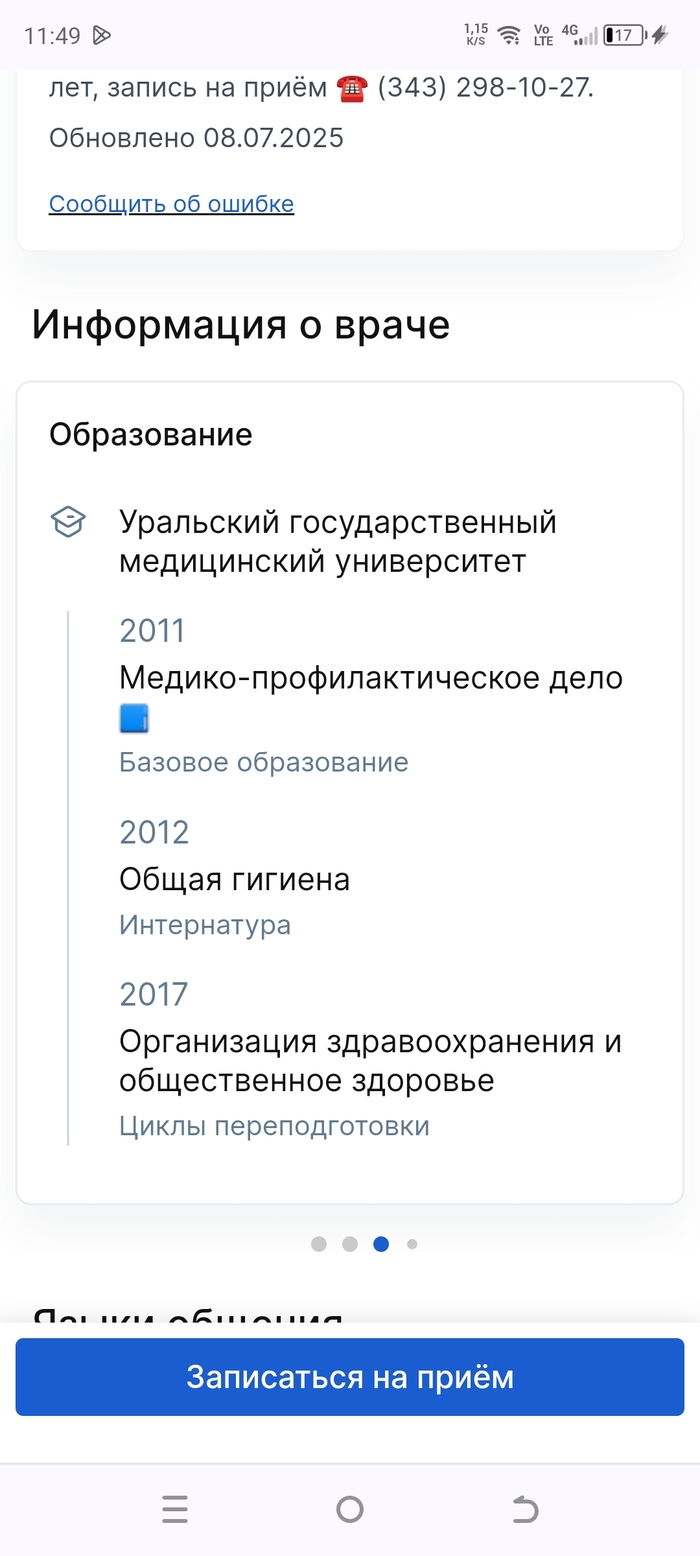Screen dimensions: 700x1556
Task: Tap the "Уральский государственный медицинский университет" entry
Action: tap(338, 541)
